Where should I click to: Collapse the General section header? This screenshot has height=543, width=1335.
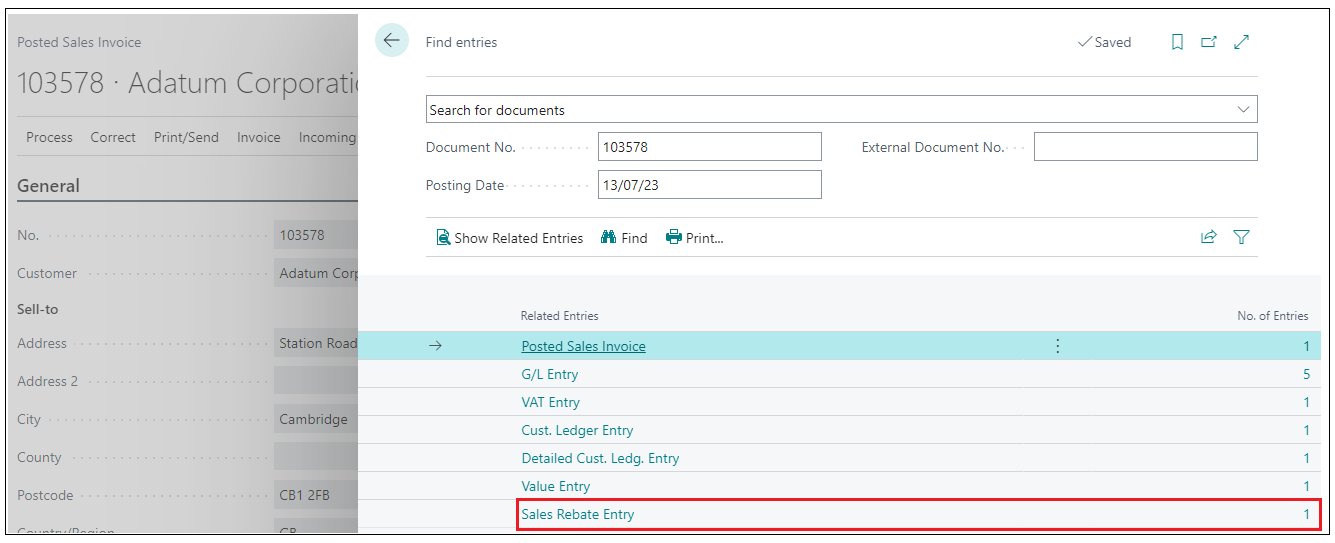48,186
